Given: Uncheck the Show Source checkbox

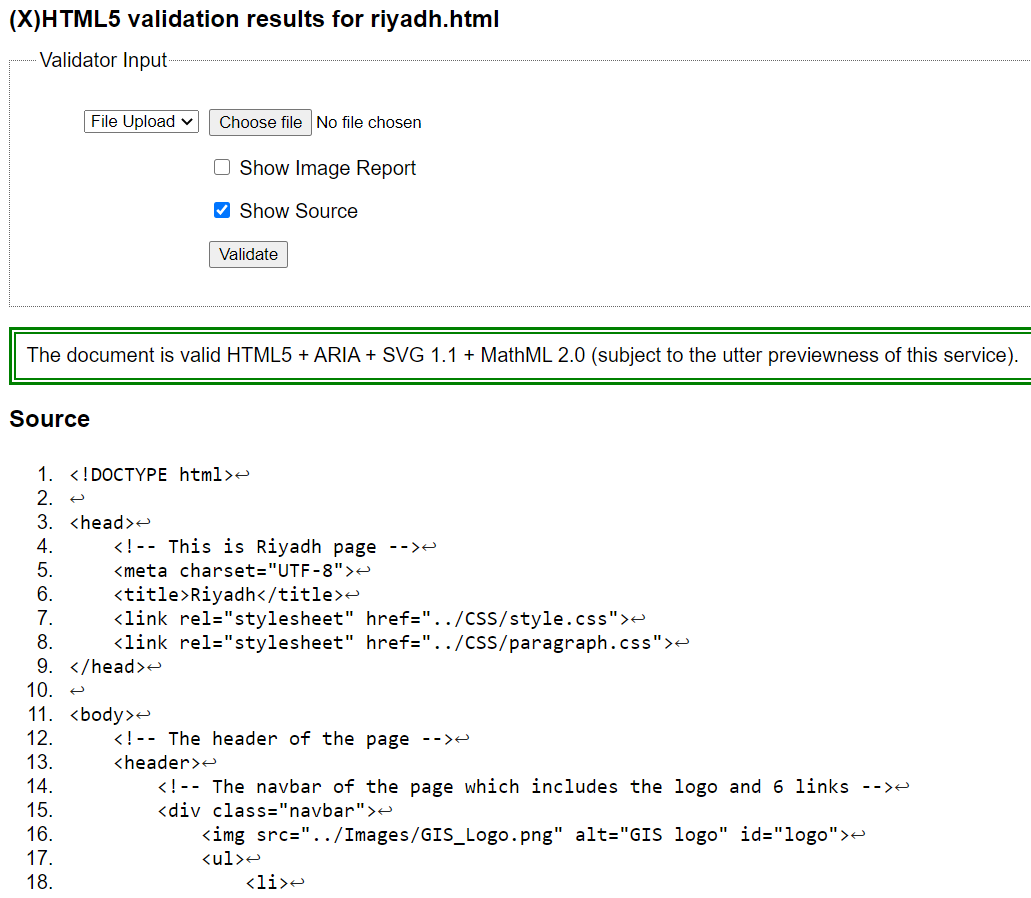Looking at the screenshot, I should tap(222, 211).
